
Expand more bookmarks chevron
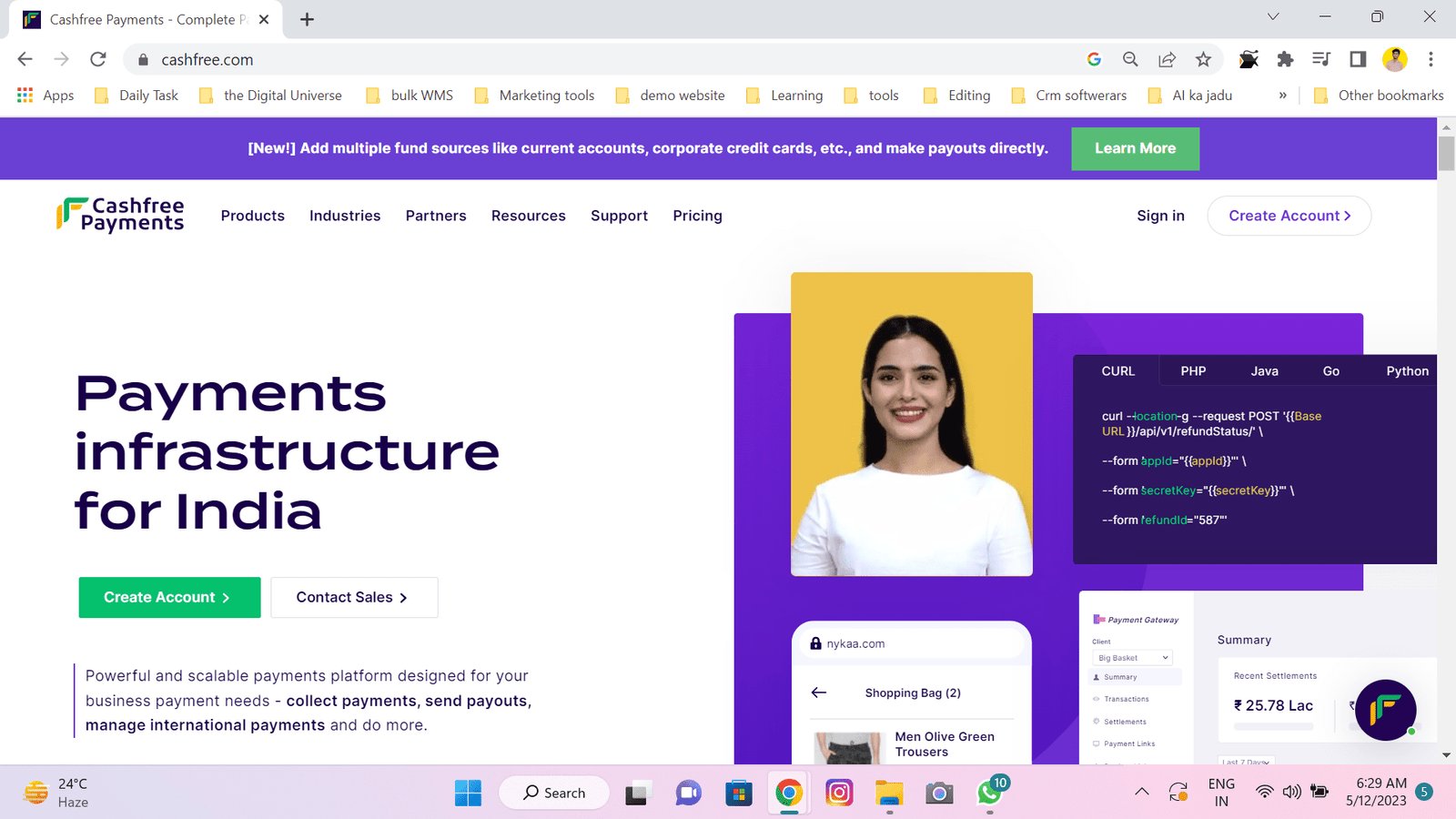[1282, 96]
